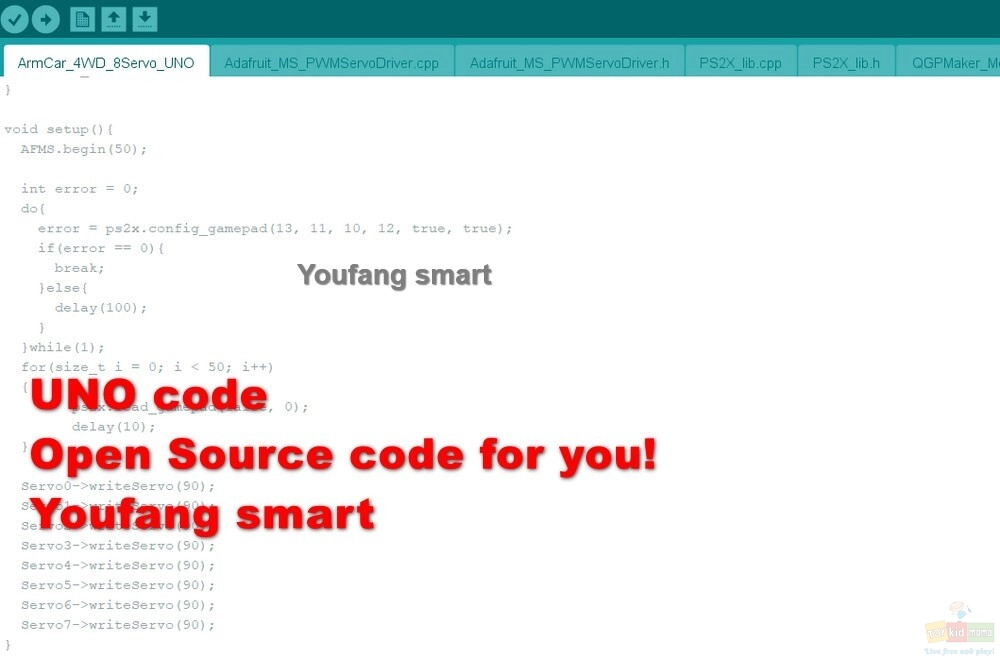Open the Adafruit_MS_PWMServoDriver.cpp tab
The image size is (1000, 659).
332,63
